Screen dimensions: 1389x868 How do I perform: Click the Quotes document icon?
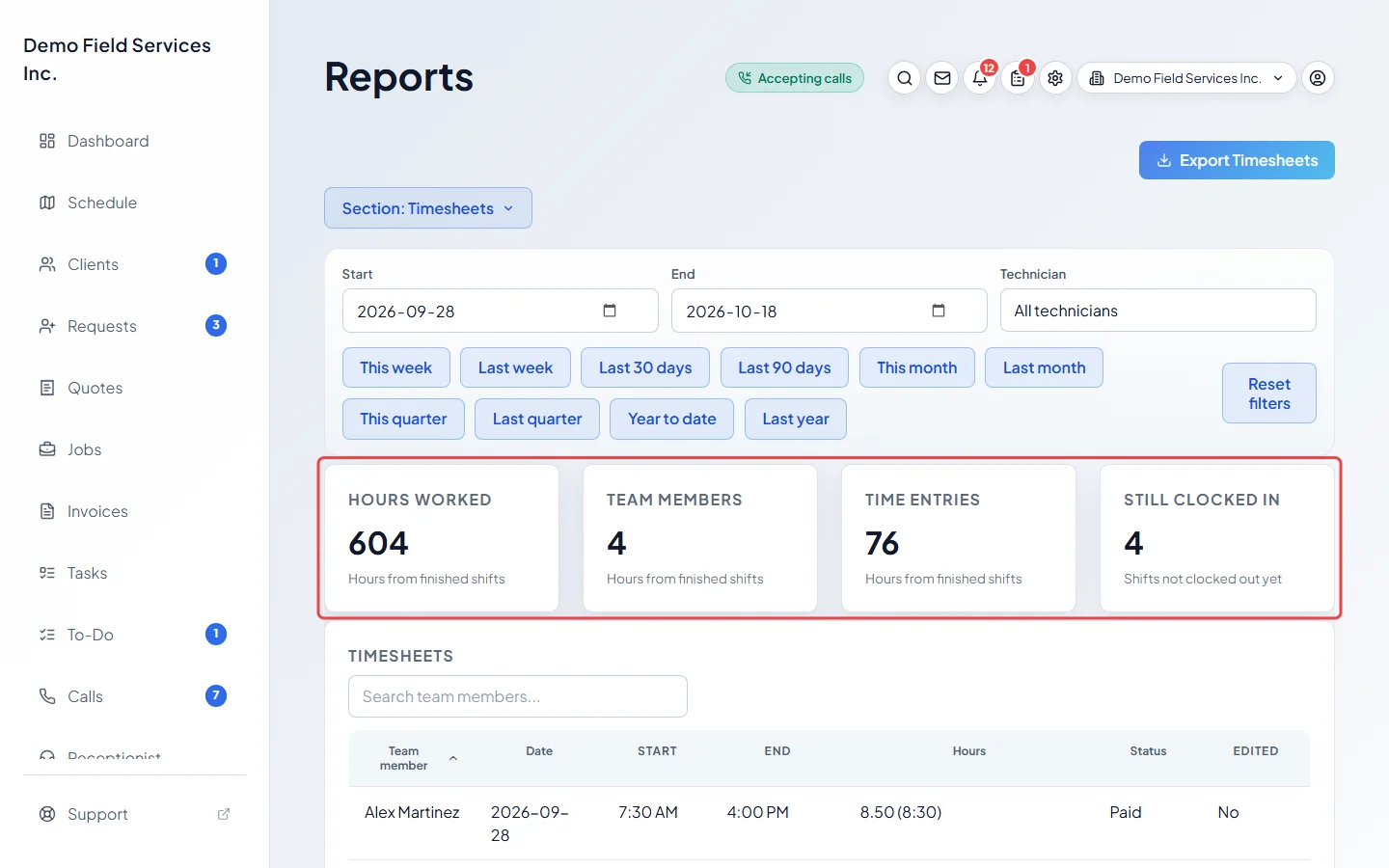pyautogui.click(x=47, y=388)
